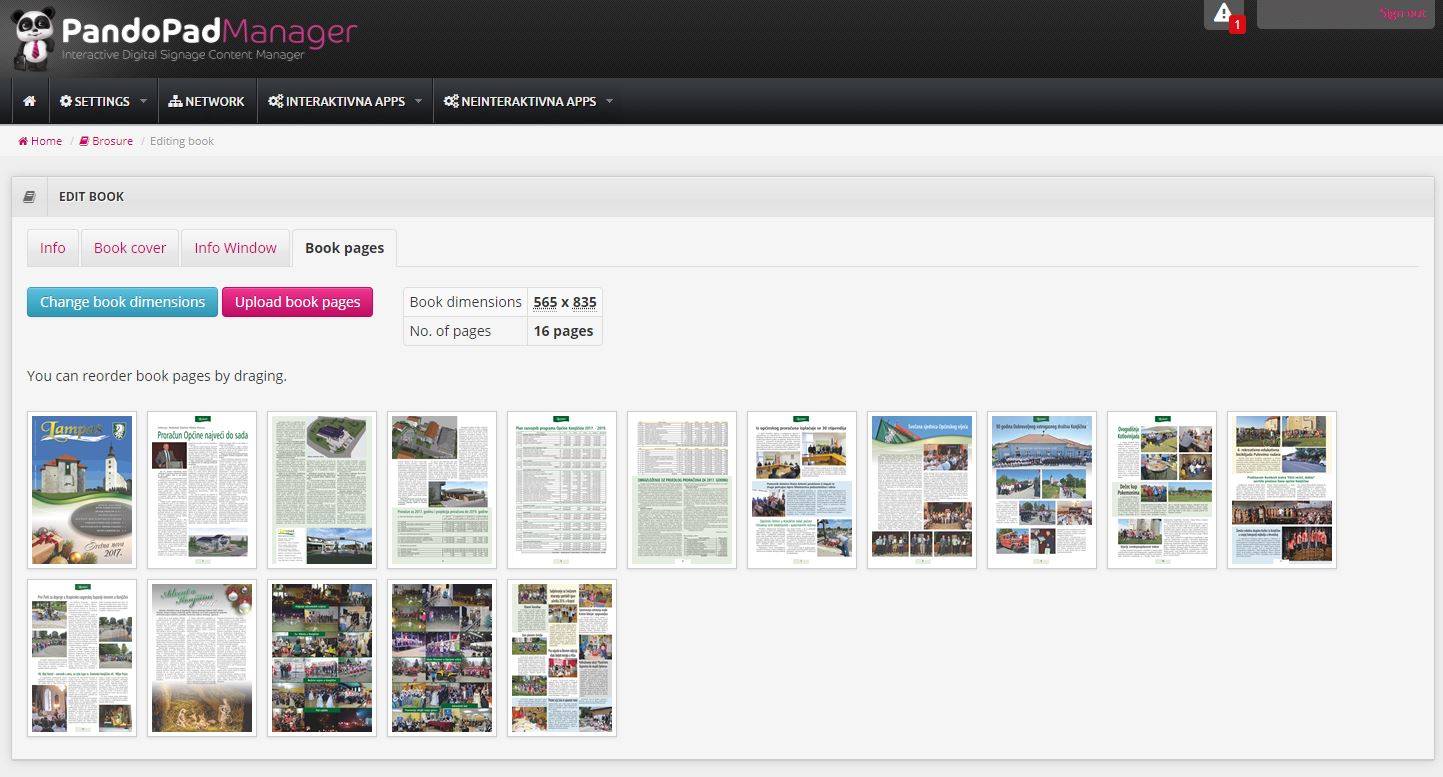Open the Info Window tab

click(235, 248)
